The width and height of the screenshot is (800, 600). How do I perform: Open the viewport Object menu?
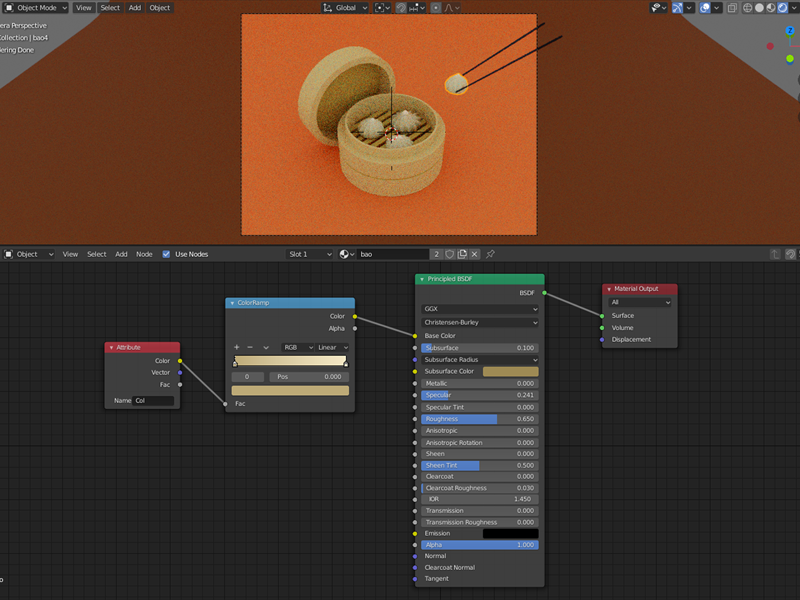[x=160, y=8]
